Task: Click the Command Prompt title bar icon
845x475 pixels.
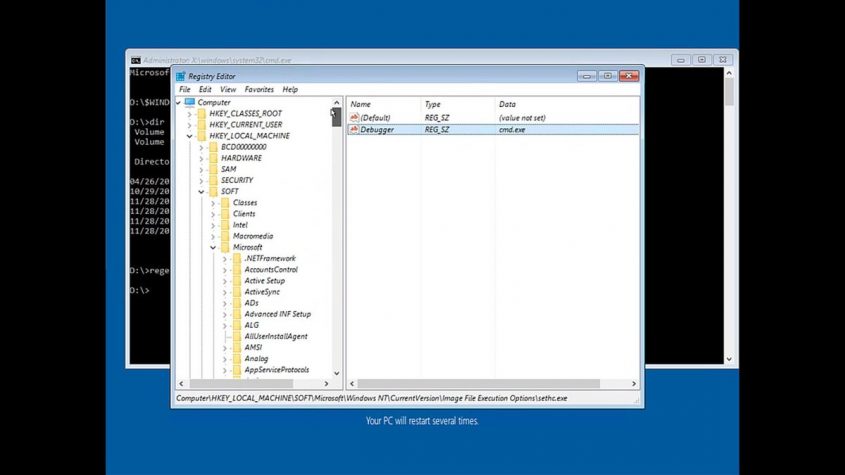Action: tap(136, 60)
